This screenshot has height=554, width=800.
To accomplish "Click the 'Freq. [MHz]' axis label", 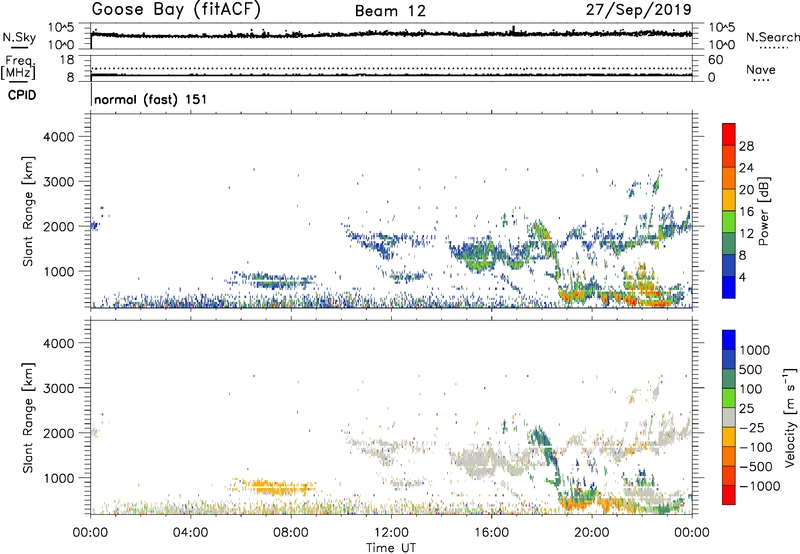I will pyautogui.click(x=18, y=67).
